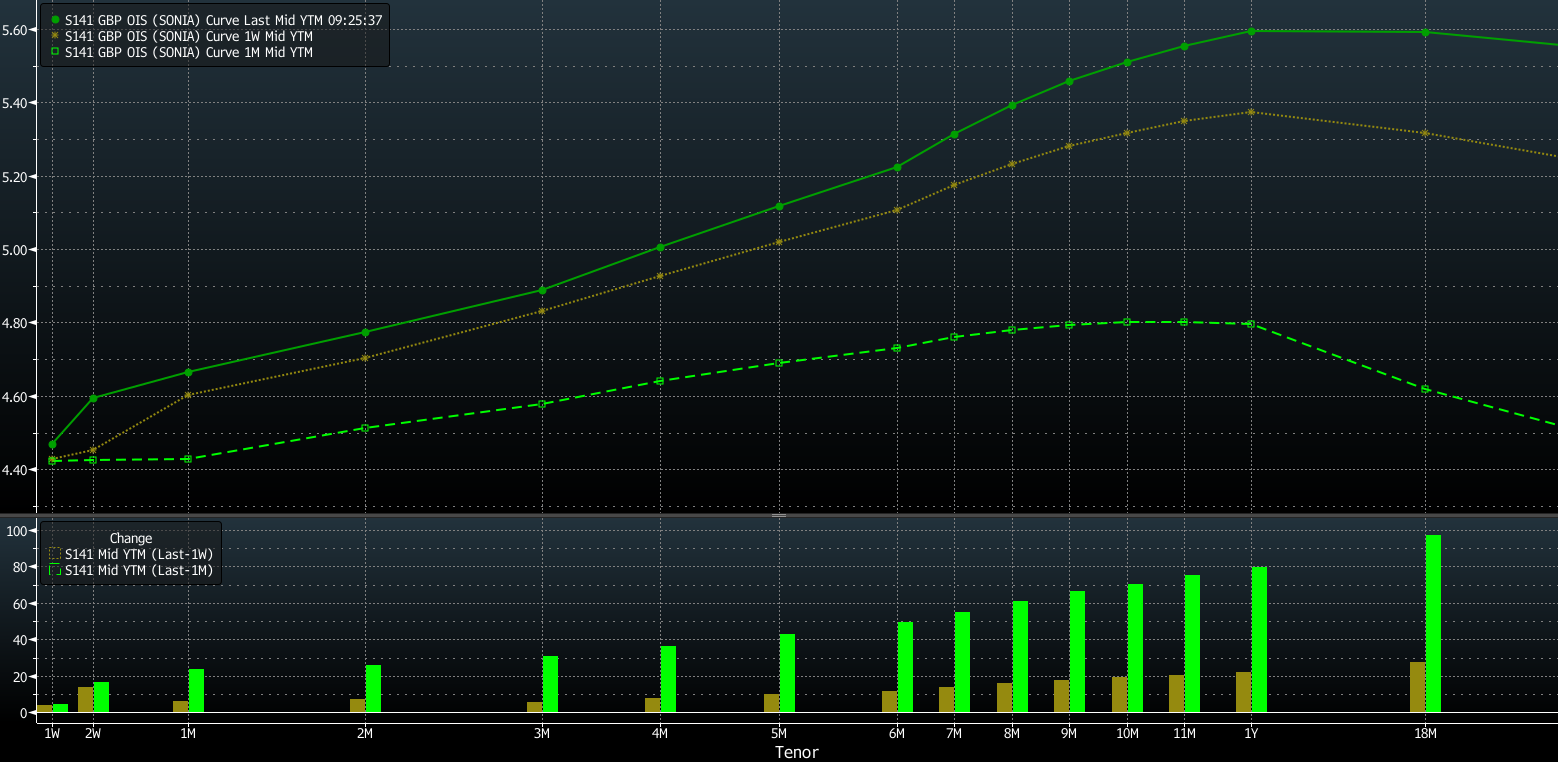Click the 1W tenor label
Viewport: 1558px width, 762px height.
52,733
